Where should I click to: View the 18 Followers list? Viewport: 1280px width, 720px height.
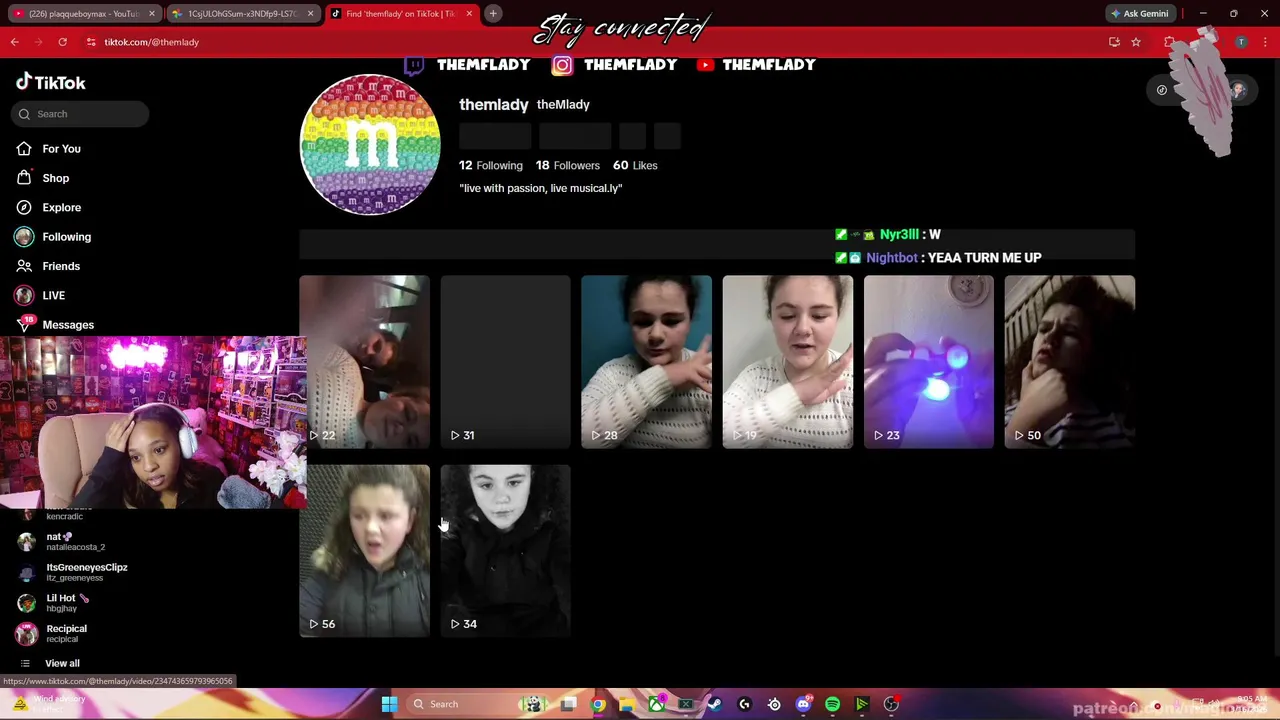point(567,165)
